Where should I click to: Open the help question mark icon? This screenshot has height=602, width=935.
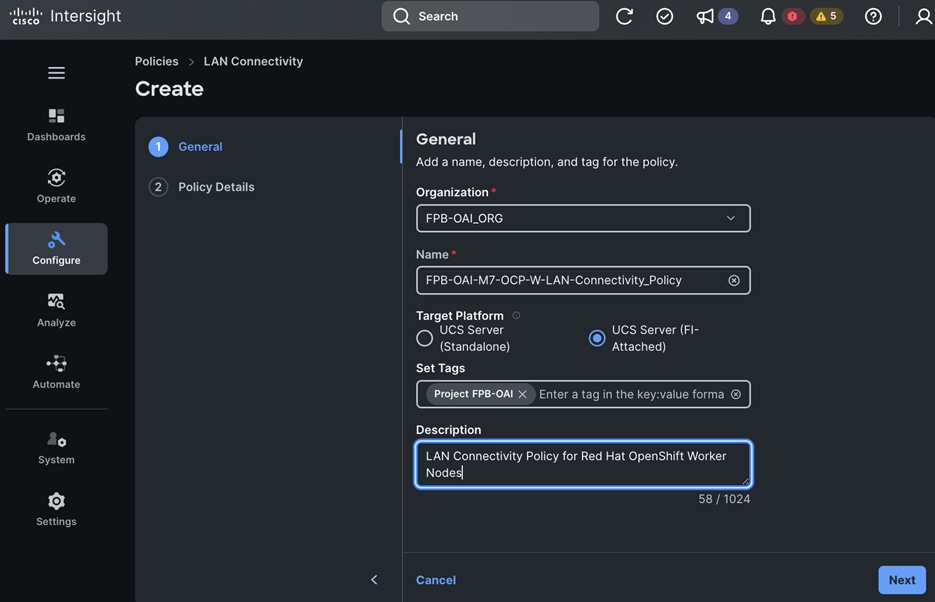(x=873, y=16)
